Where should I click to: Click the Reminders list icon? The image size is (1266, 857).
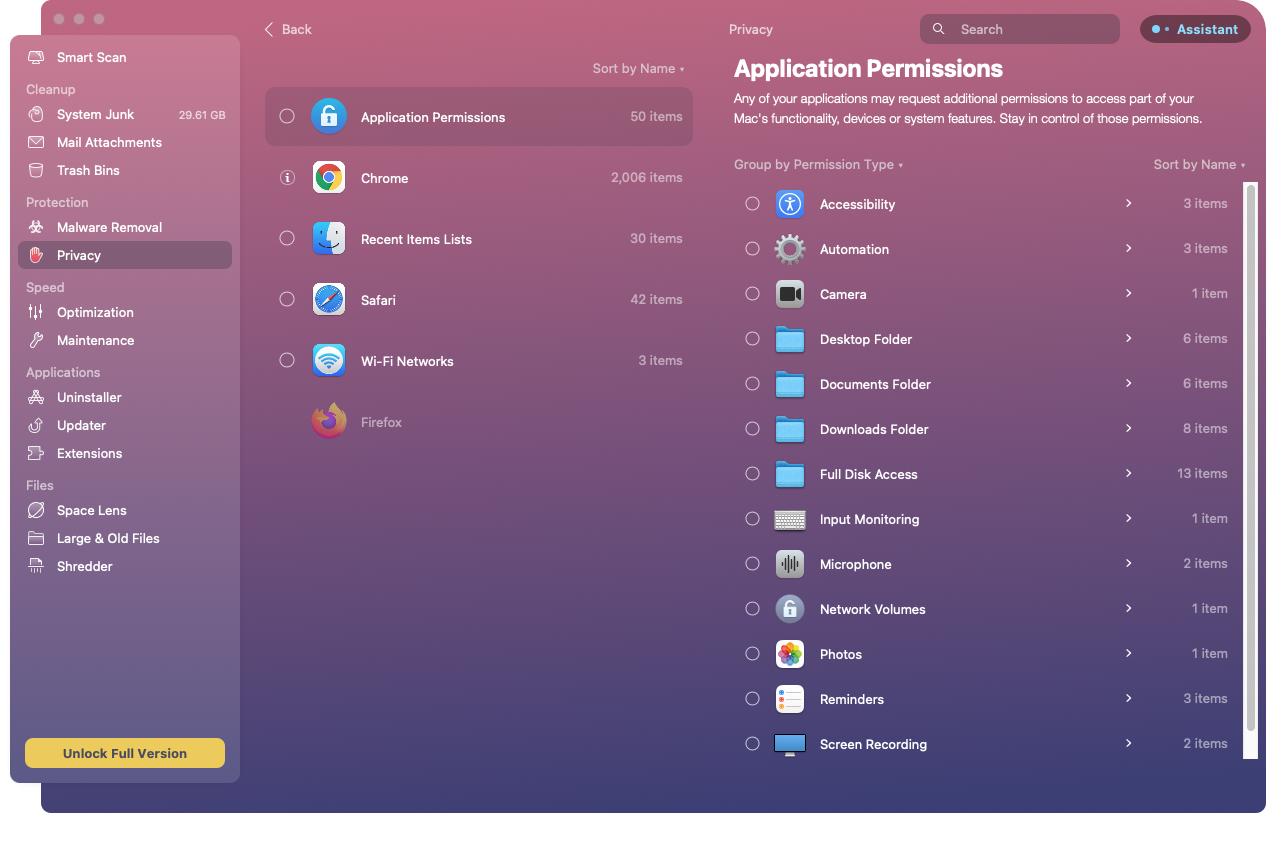coord(790,699)
